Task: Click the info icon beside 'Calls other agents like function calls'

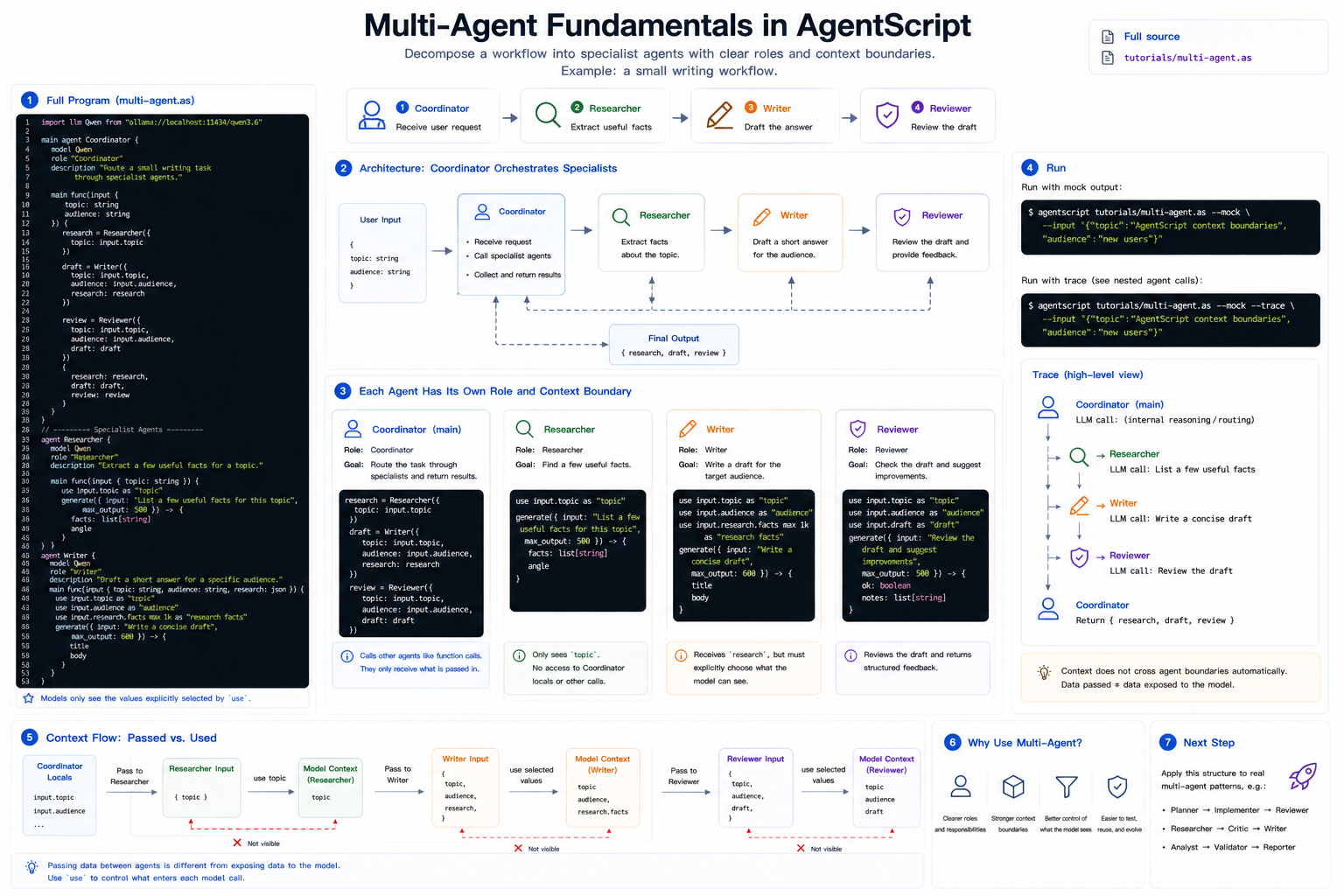Action: tap(347, 656)
